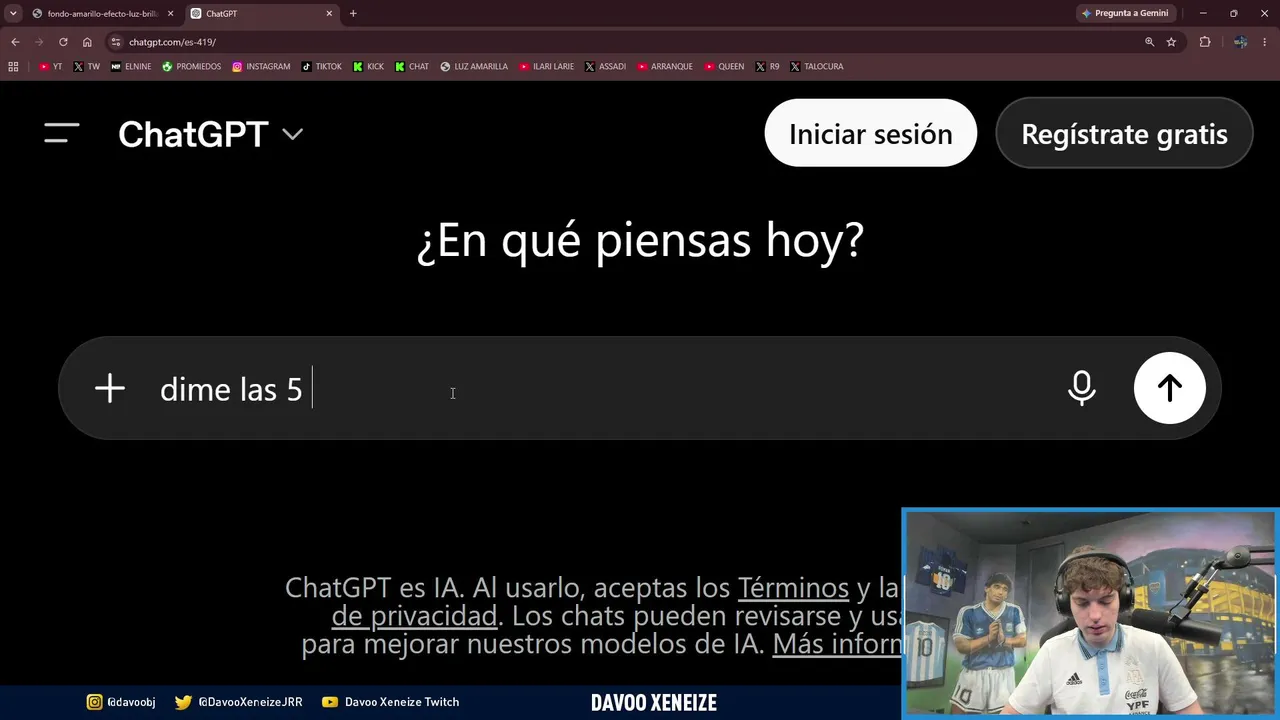This screenshot has width=1280, height=720.
Task: Click the Regístrate gratis button
Action: (1124, 133)
